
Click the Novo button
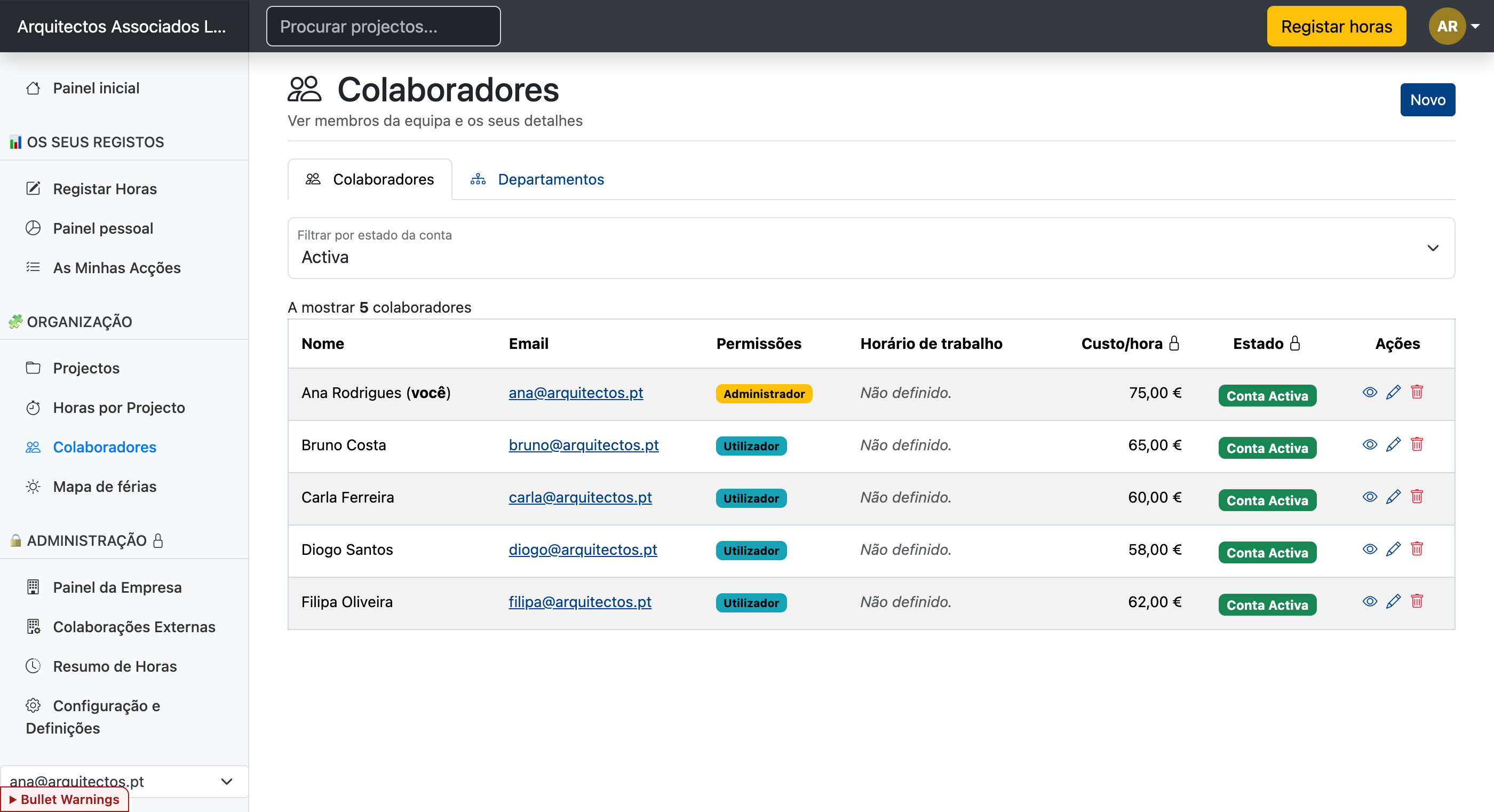(x=1427, y=99)
